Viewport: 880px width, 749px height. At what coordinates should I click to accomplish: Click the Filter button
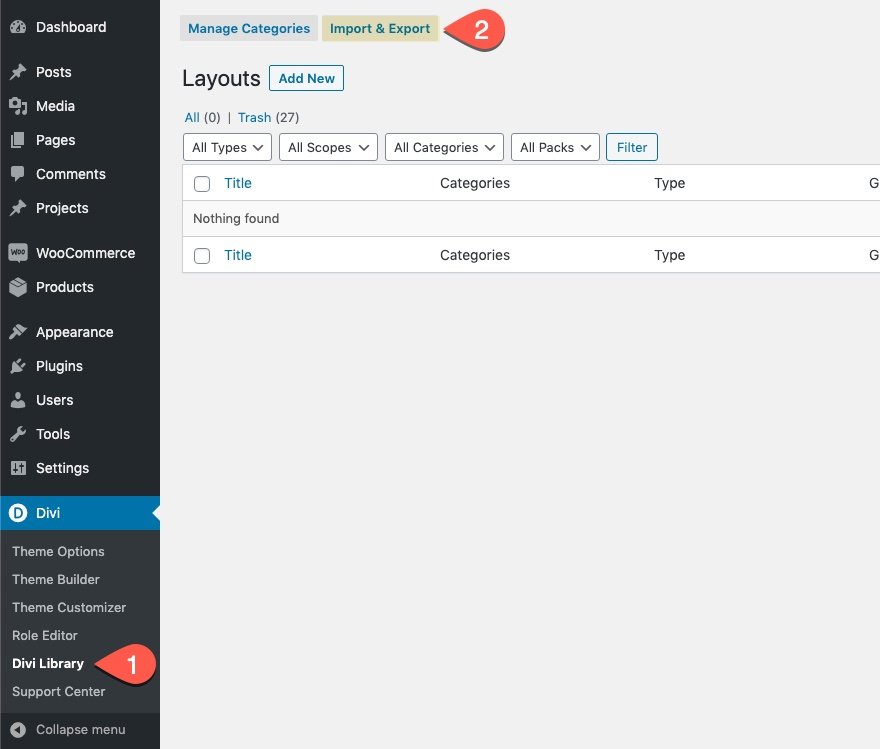coord(632,147)
